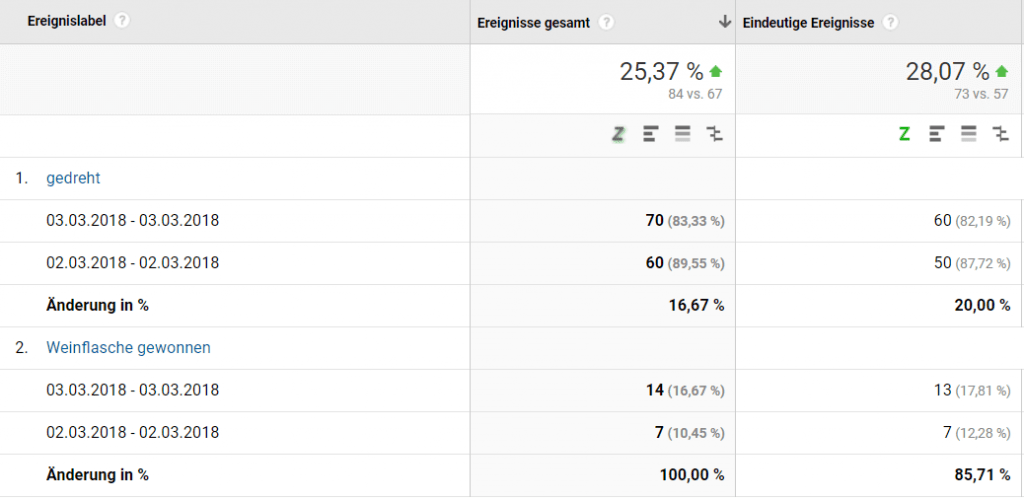Image resolution: width=1024 pixels, height=500 pixels.
Task: Click help icon next to Ereignislabel
Action: tap(122, 21)
